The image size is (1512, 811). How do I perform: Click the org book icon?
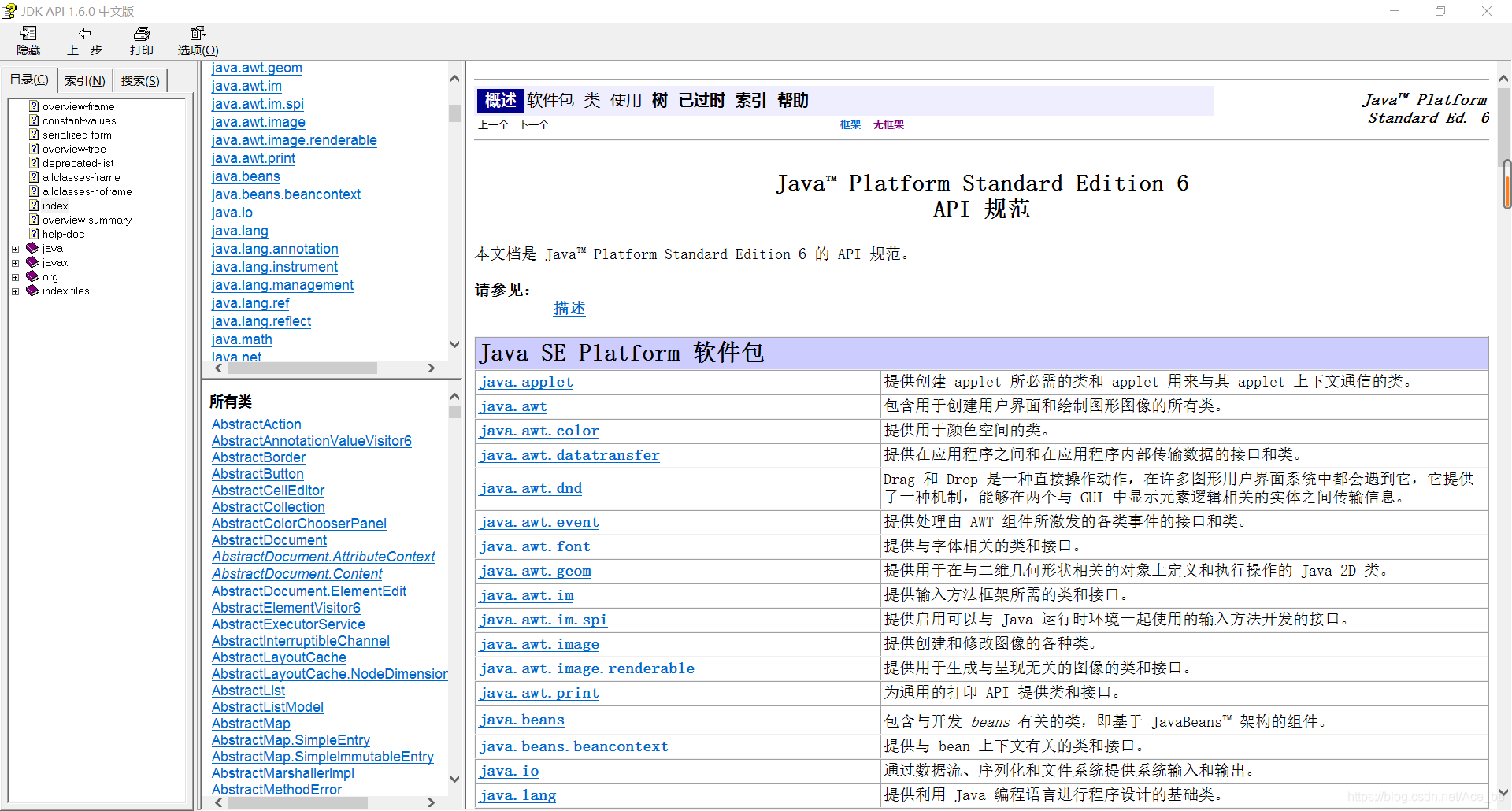(32, 276)
